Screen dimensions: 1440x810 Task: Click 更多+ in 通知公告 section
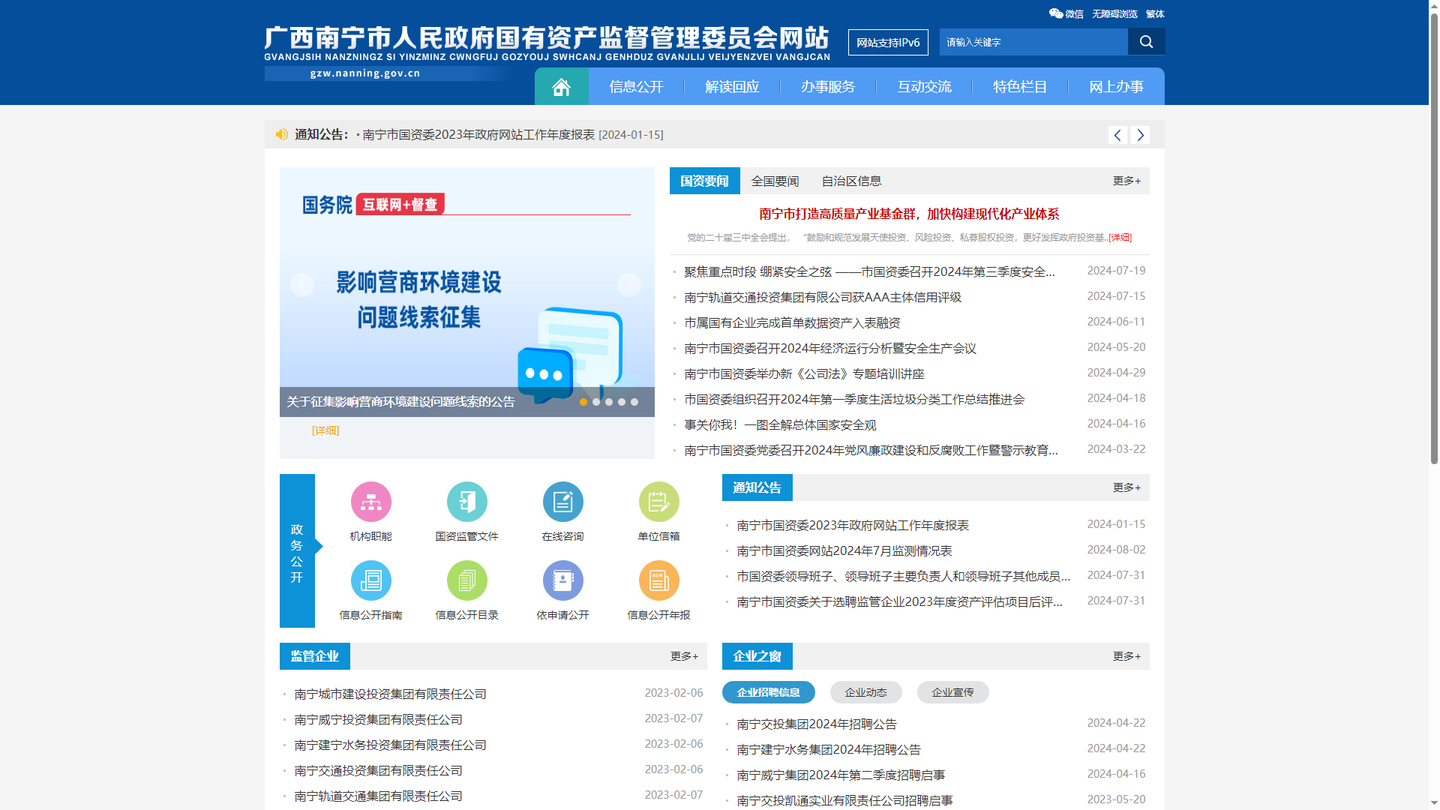1127,488
